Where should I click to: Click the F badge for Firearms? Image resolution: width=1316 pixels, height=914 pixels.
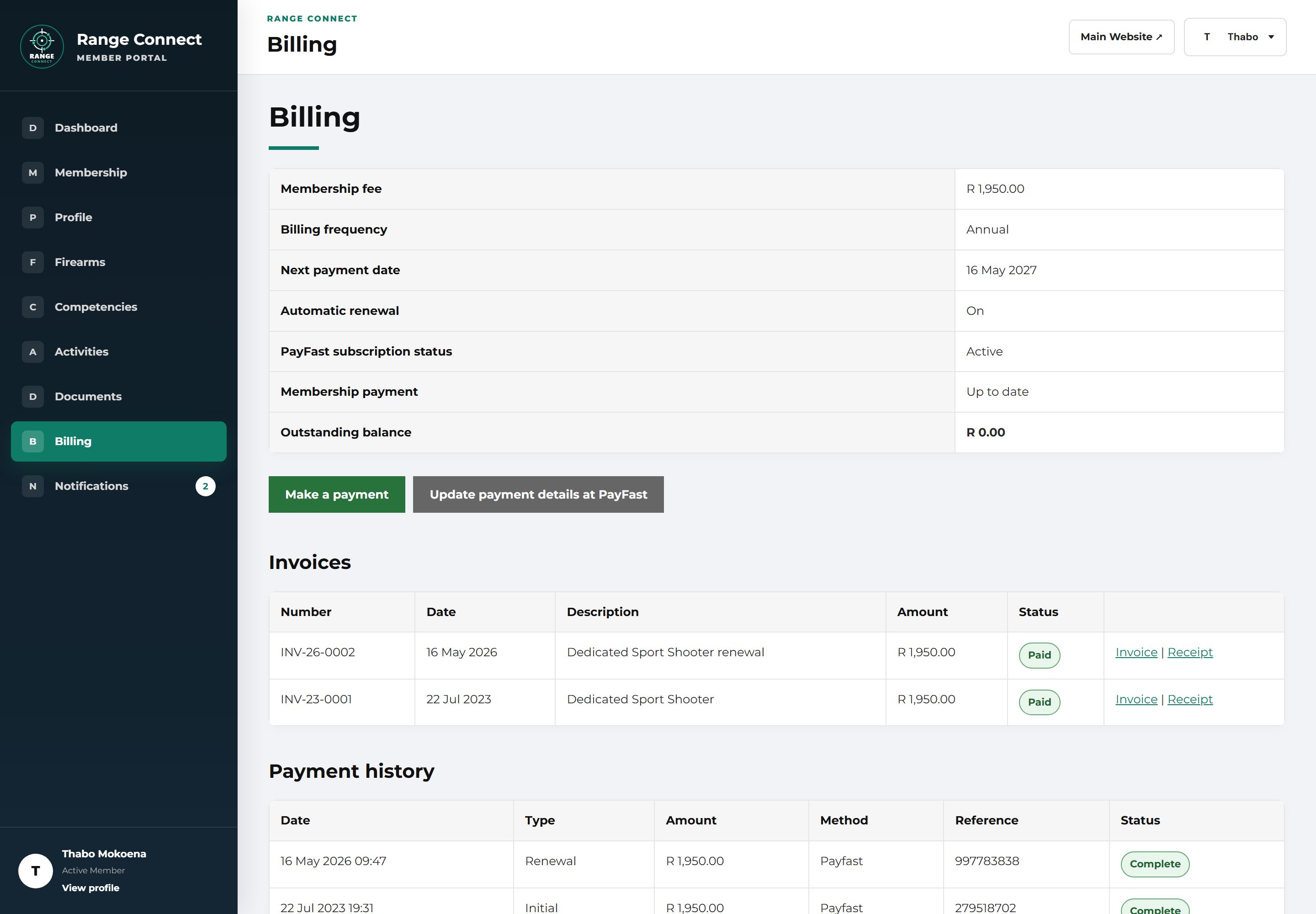(x=32, y=262)
